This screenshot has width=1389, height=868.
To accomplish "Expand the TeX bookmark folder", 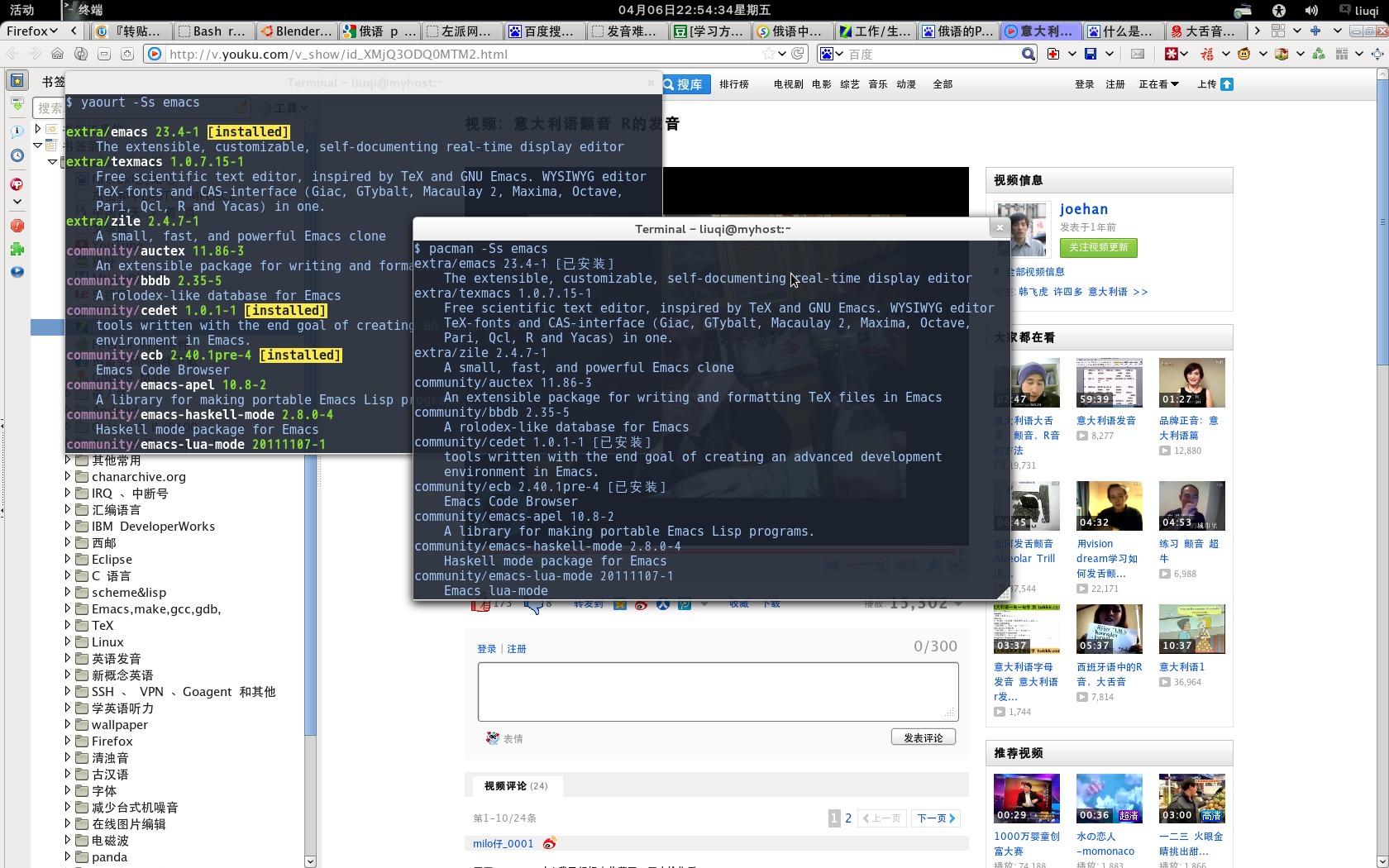I will (68, 625).
